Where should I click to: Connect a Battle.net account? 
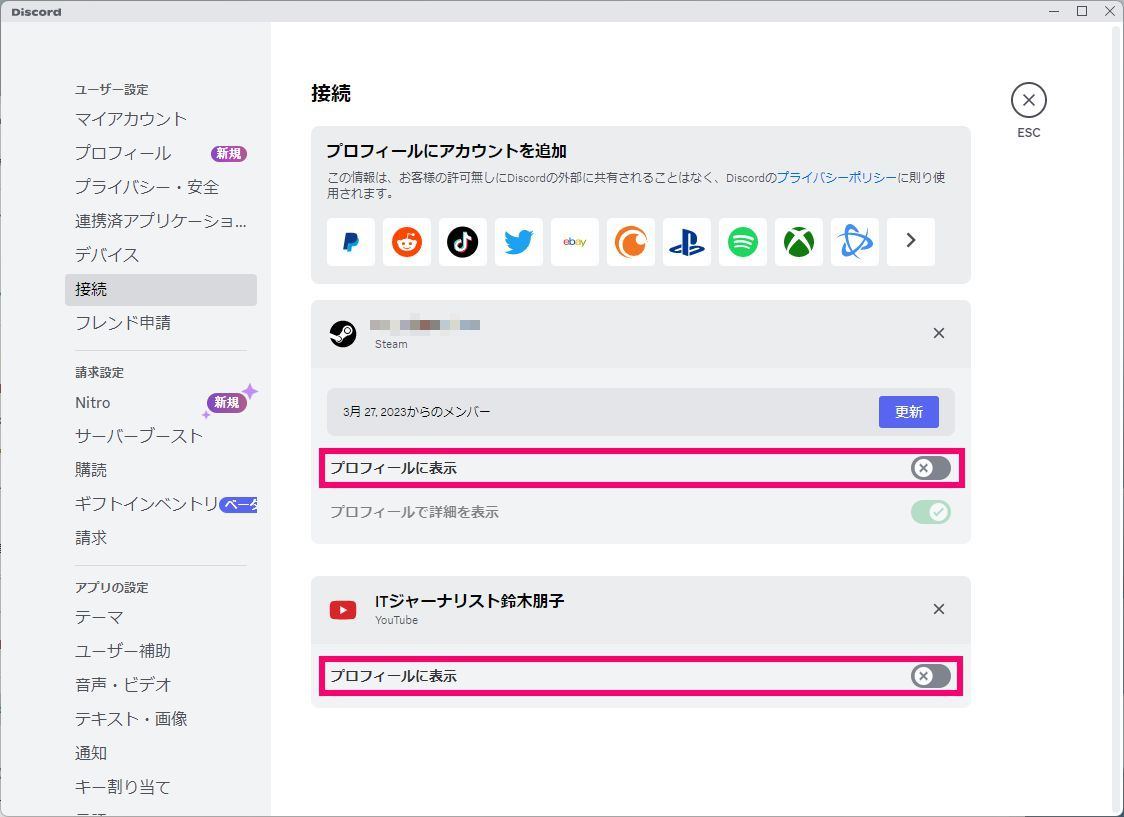(x=854, y=242)
